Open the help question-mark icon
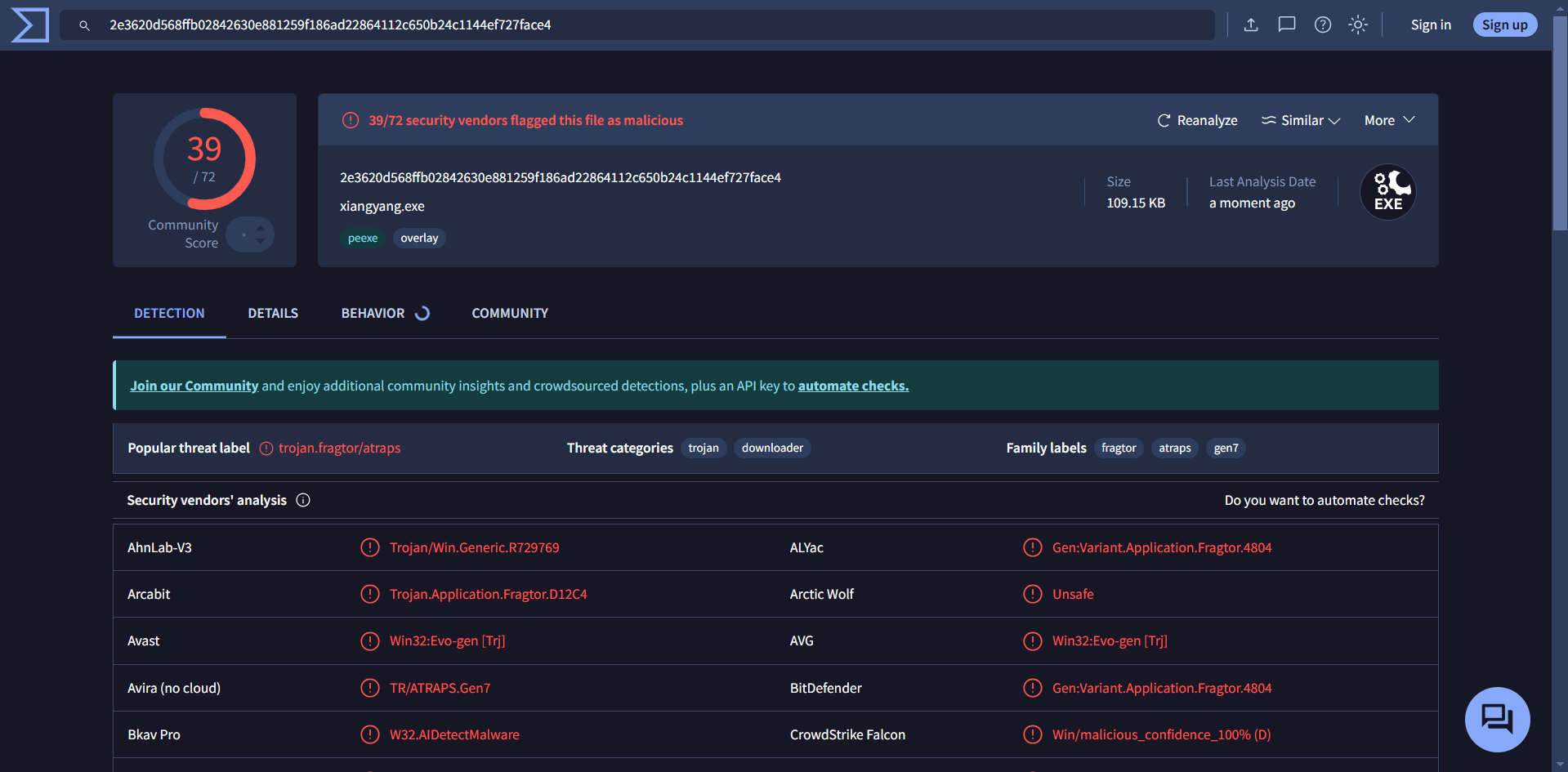The width and height of the screenshot is (1568, 772). click(1323, 25)
